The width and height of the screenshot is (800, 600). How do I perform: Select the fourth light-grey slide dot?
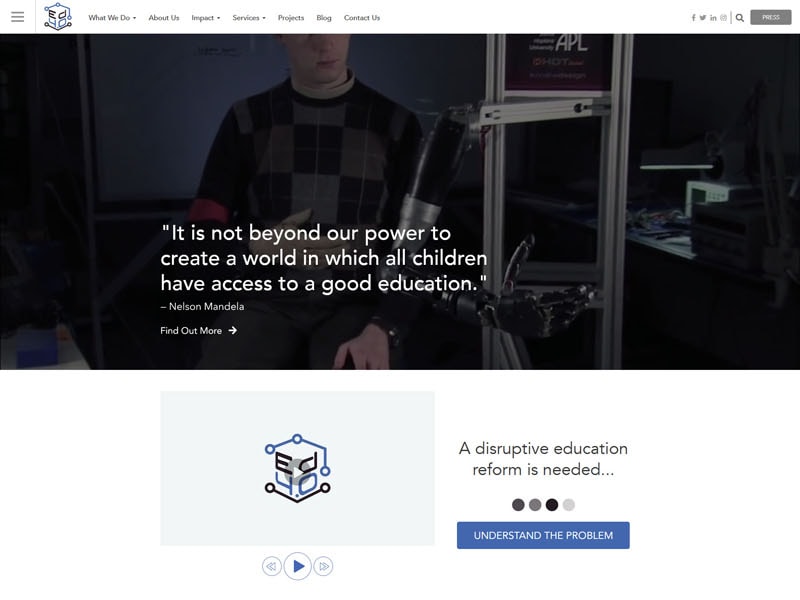tap(568, 505)
